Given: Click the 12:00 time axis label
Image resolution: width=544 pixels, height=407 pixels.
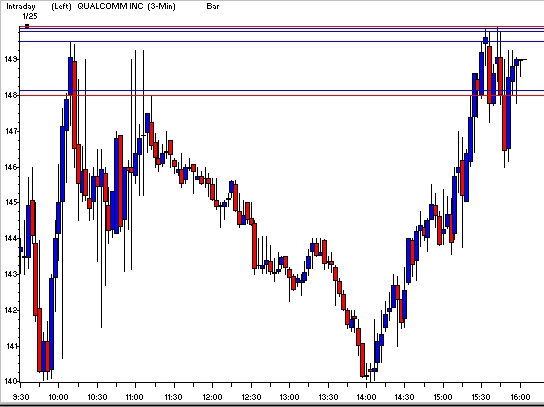Looking at the screenshot, I should click(212, 397).
